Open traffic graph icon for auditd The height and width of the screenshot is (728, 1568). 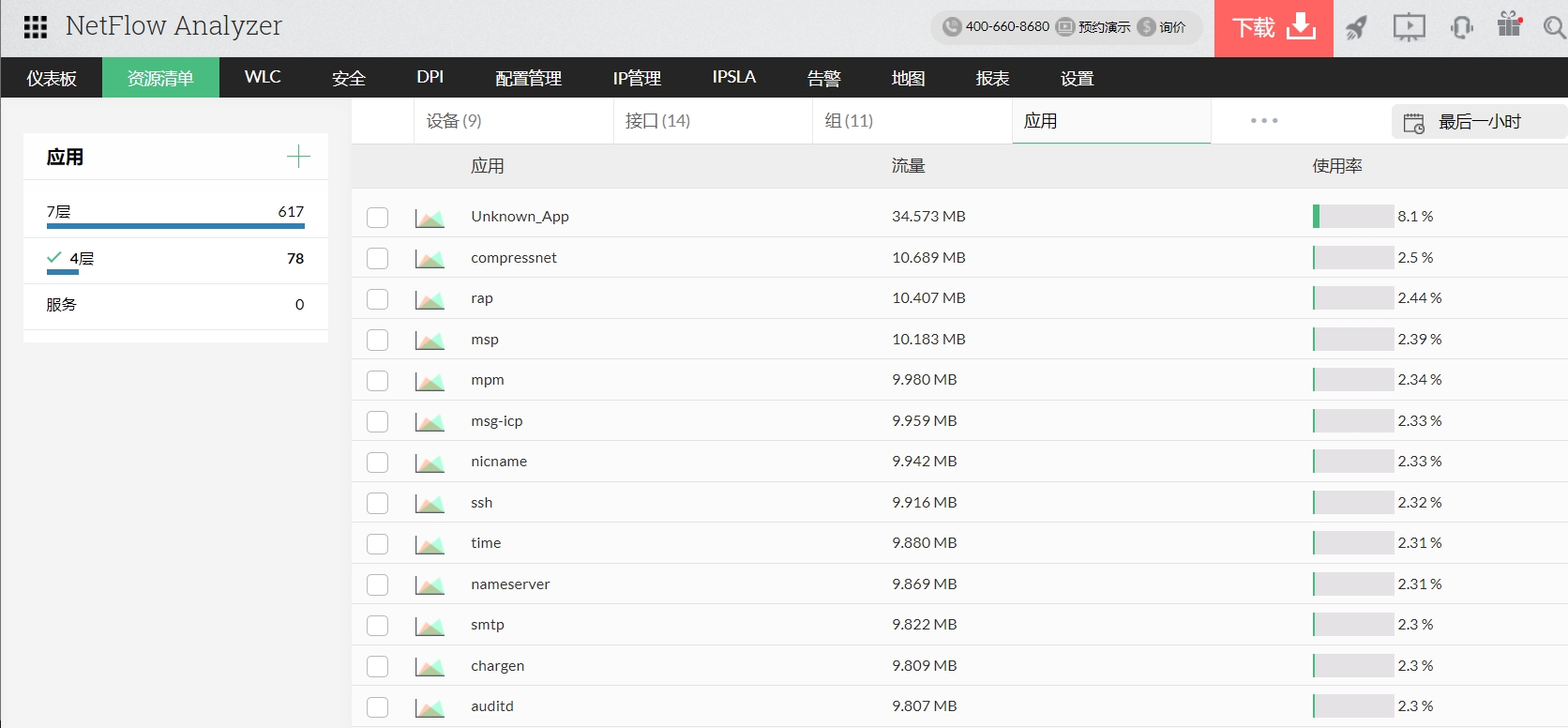click(430, 707)
